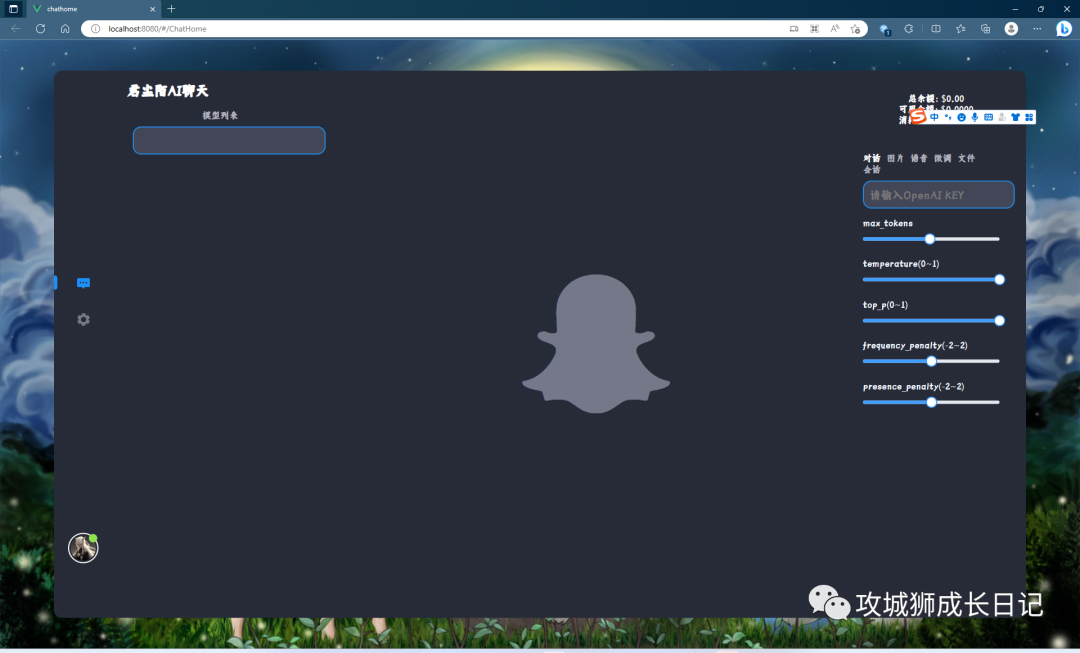Toggle Sogou punctuation mode icon

tap(948, 117)
